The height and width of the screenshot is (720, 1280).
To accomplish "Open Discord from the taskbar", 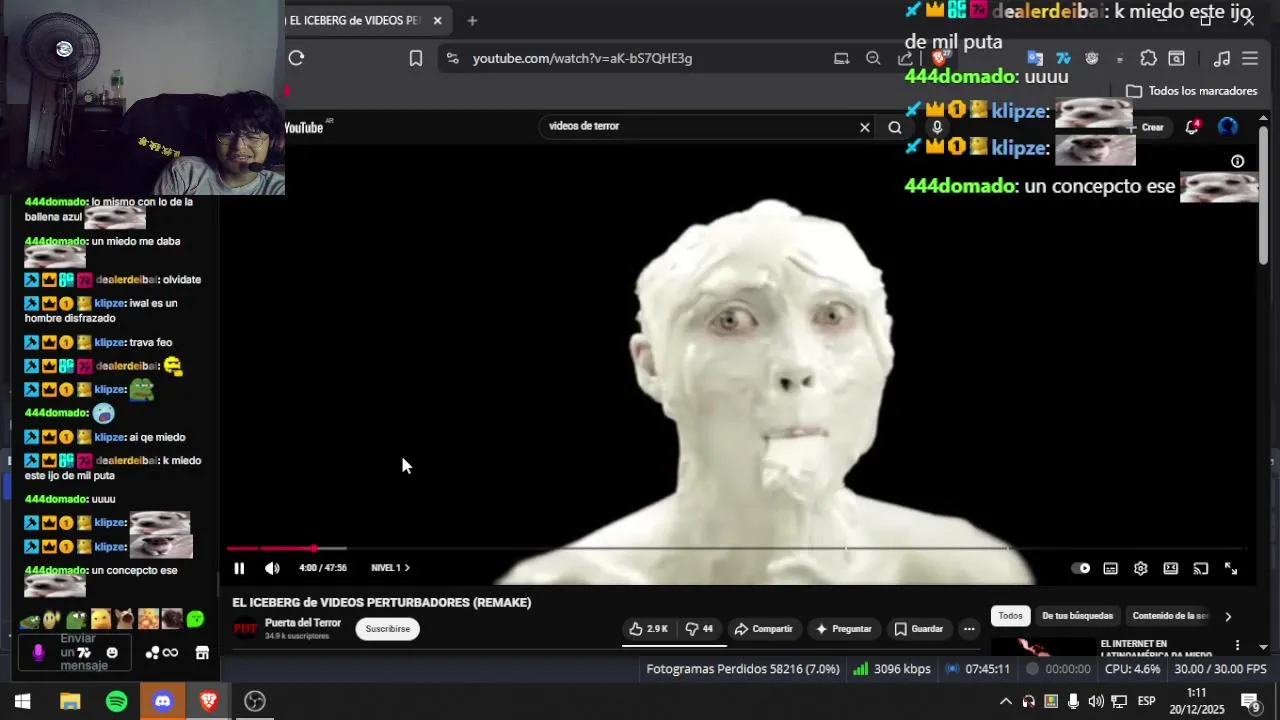I will pos(163,701).
